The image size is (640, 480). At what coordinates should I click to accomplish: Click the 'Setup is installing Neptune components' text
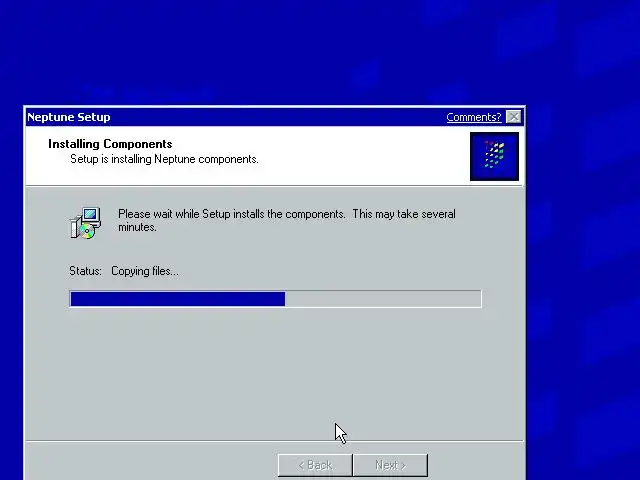(164, 159)
